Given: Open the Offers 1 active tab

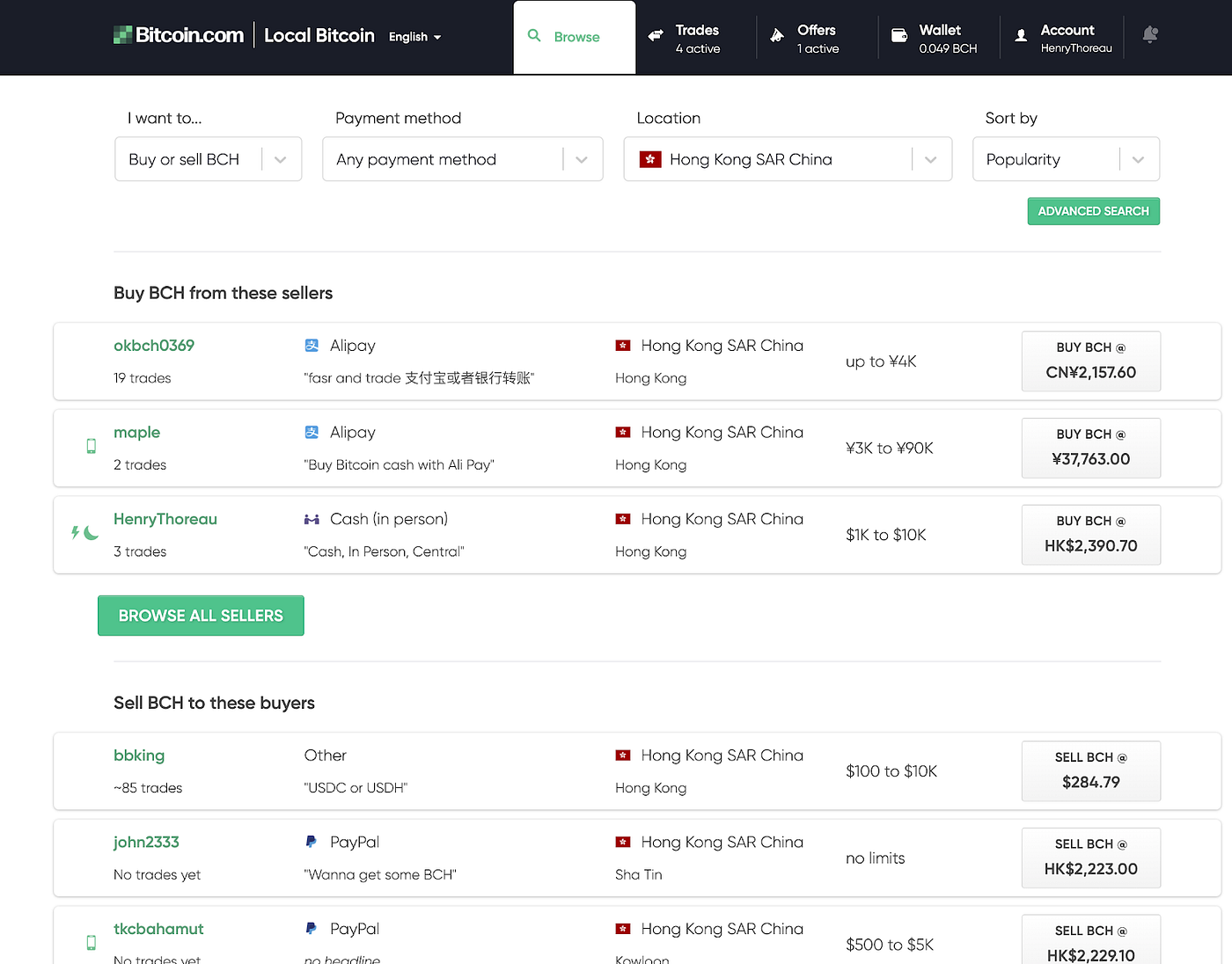Looking at the screenshot, I should tap(818, 38).
